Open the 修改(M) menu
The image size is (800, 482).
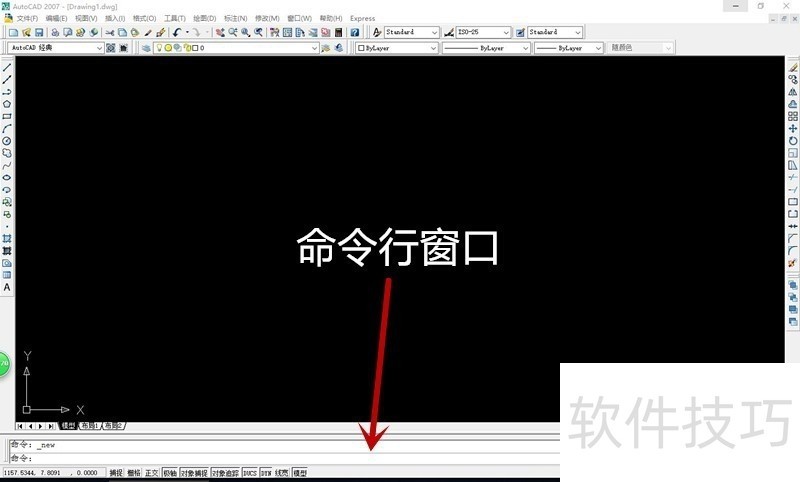click(267, 18)
